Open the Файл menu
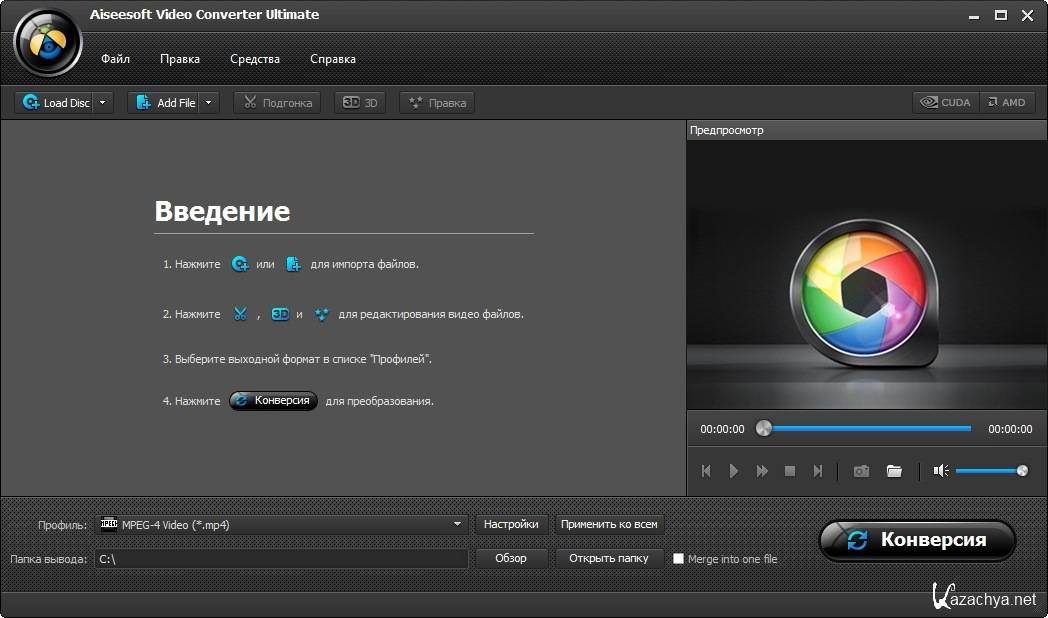Viewport: 1048px width, 618px height. pos(115,59)
